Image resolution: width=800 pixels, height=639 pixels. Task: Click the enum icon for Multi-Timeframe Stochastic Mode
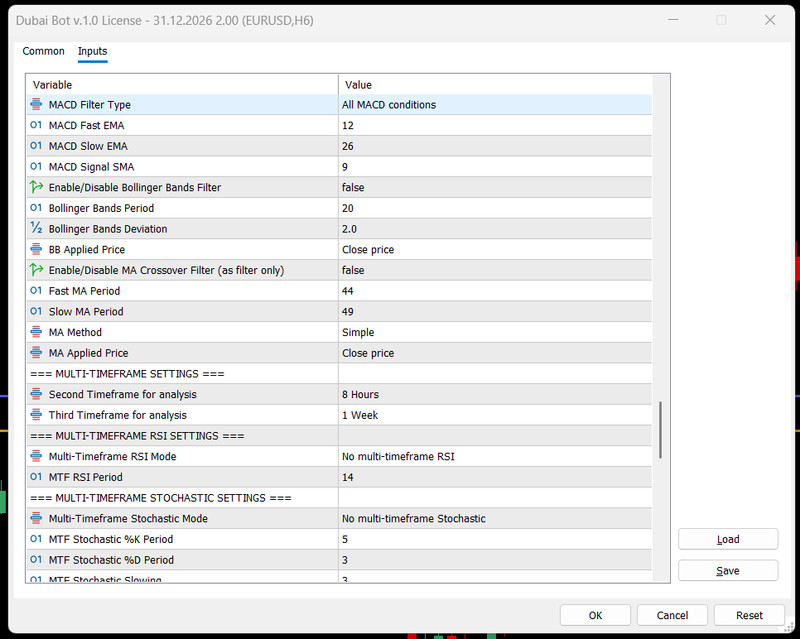click(x=36, y=518)
